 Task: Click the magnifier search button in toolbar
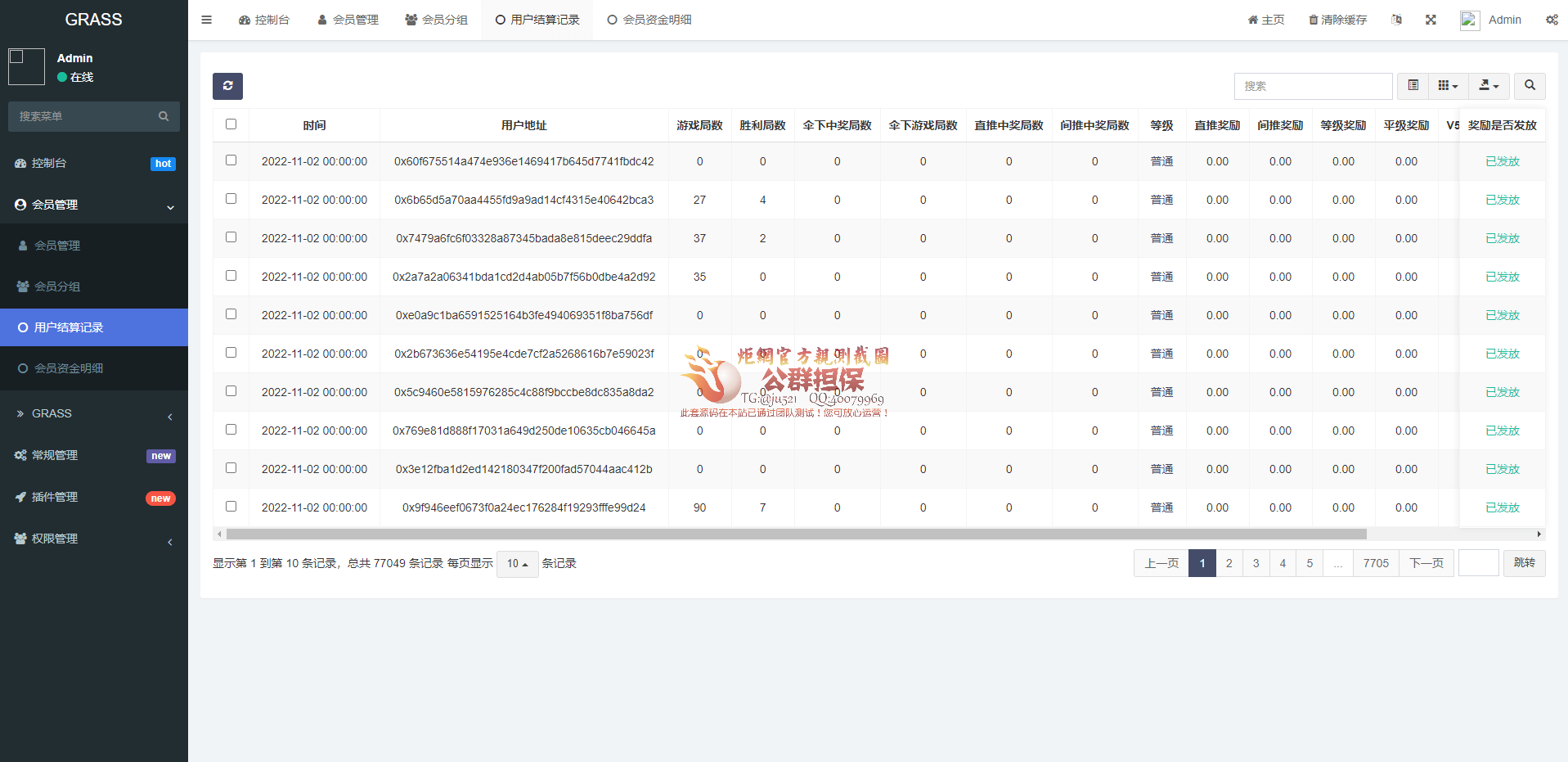coord(1530,86)
